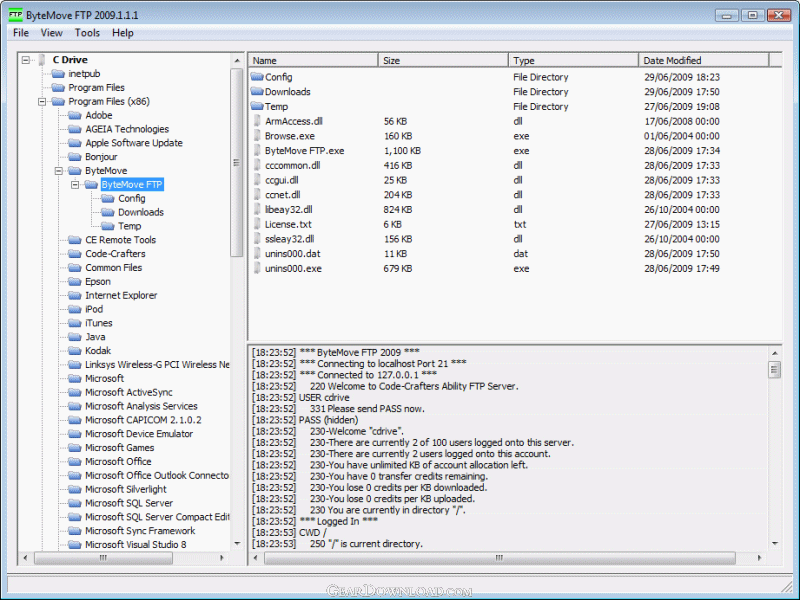Sort file list by Size column
The width and height of the screenshot is (800, 600).
[x=443, y=60]
